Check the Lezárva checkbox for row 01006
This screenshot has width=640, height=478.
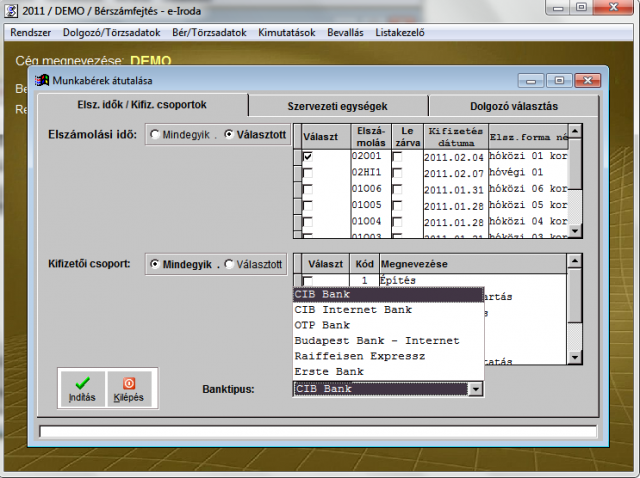(x=398, y=189)
